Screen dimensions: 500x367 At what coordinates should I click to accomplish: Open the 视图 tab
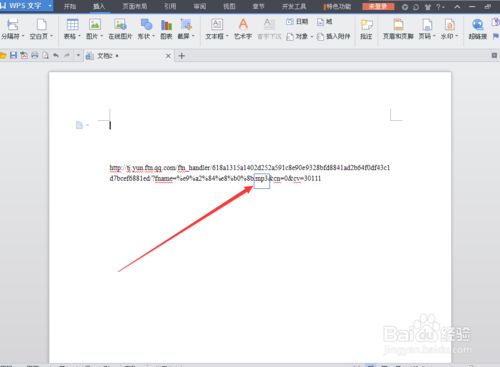click(x=229, y=6)
